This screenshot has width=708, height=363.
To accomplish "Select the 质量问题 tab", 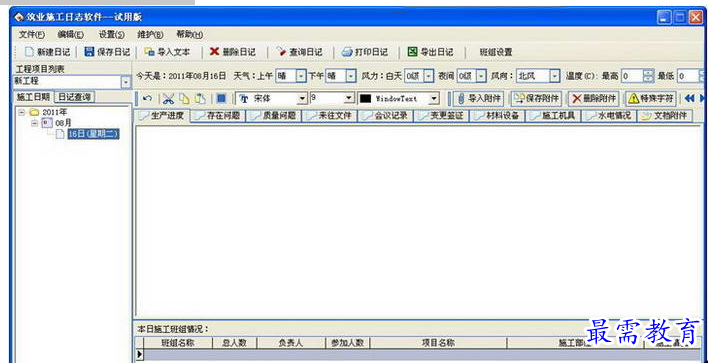I will click(x=274, y=116).
